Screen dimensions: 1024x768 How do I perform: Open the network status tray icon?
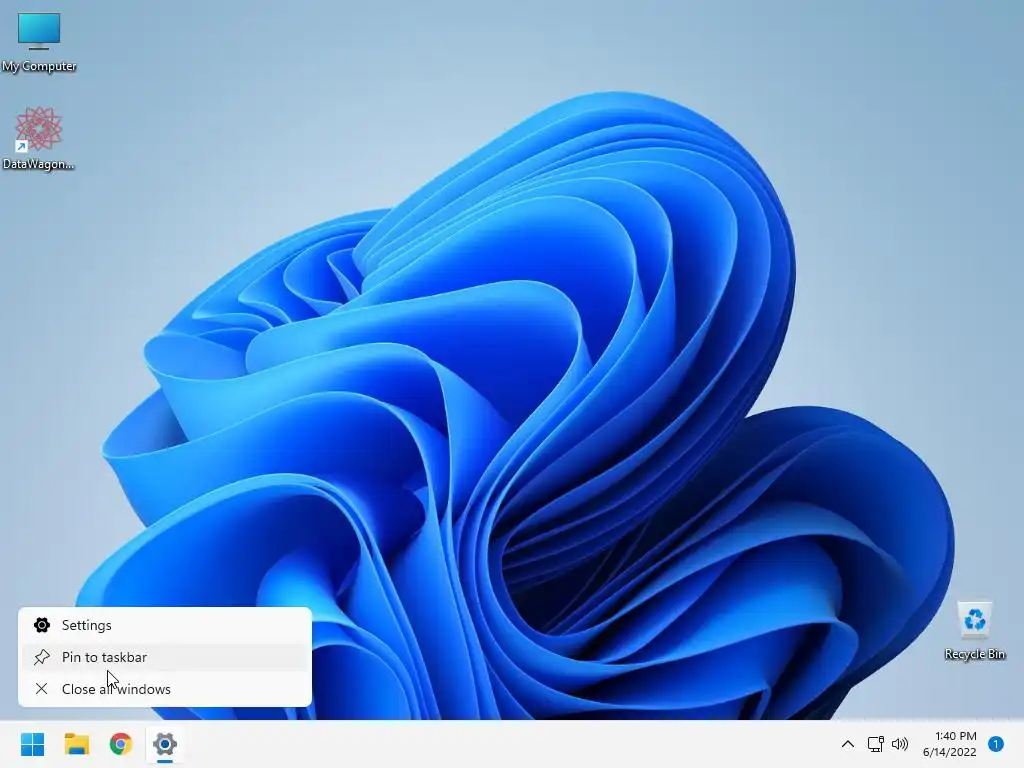(875, 744)
